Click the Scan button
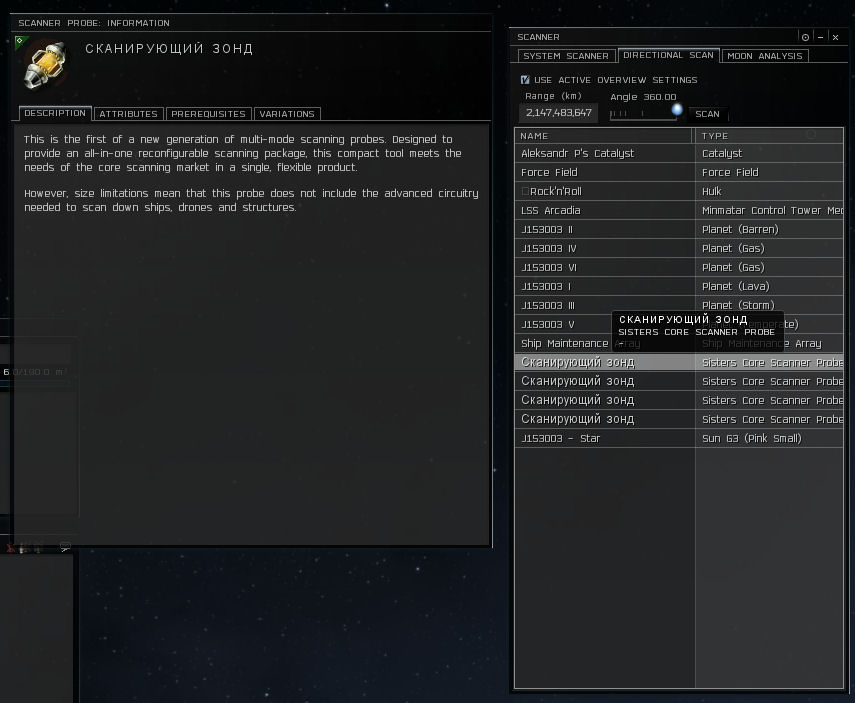855x703 pixels. pos(707,113)
